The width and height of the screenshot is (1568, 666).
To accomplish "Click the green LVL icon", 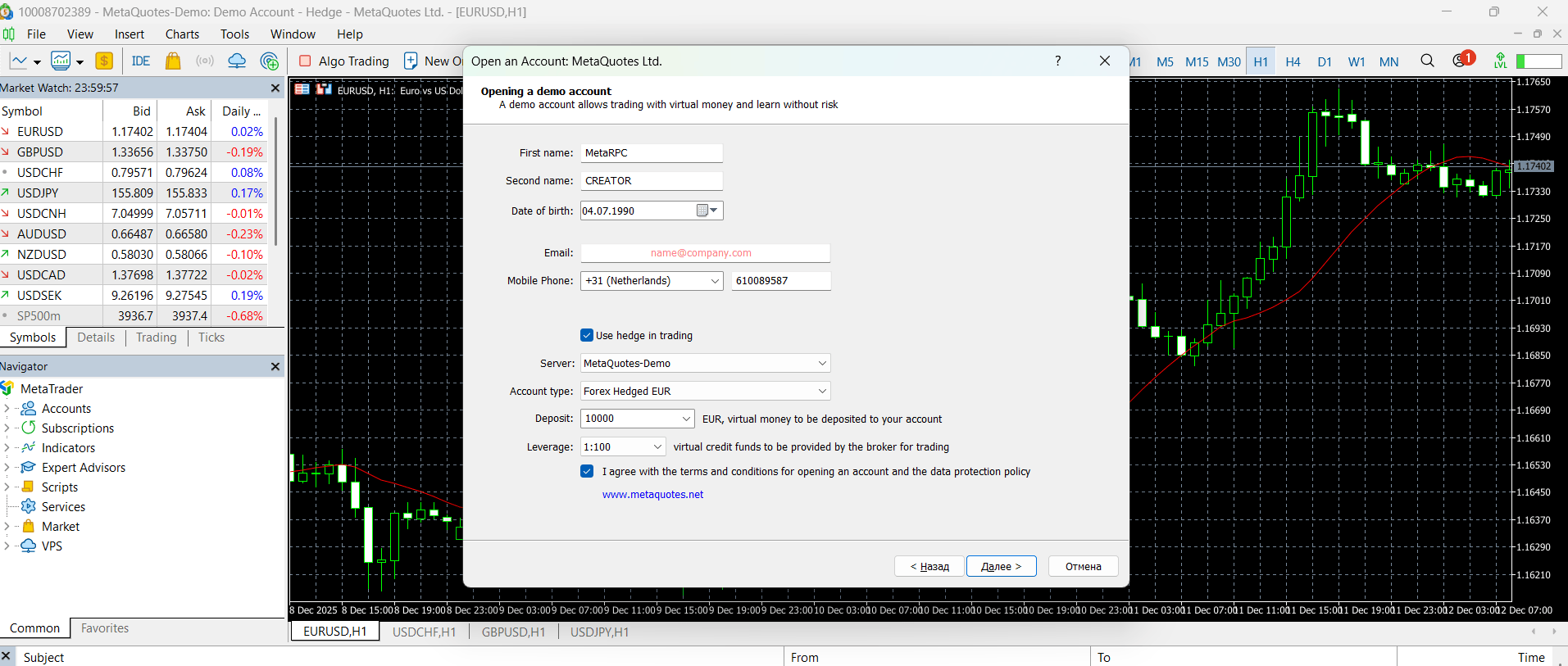I will pyautogui.click(x=1500, y=61).
